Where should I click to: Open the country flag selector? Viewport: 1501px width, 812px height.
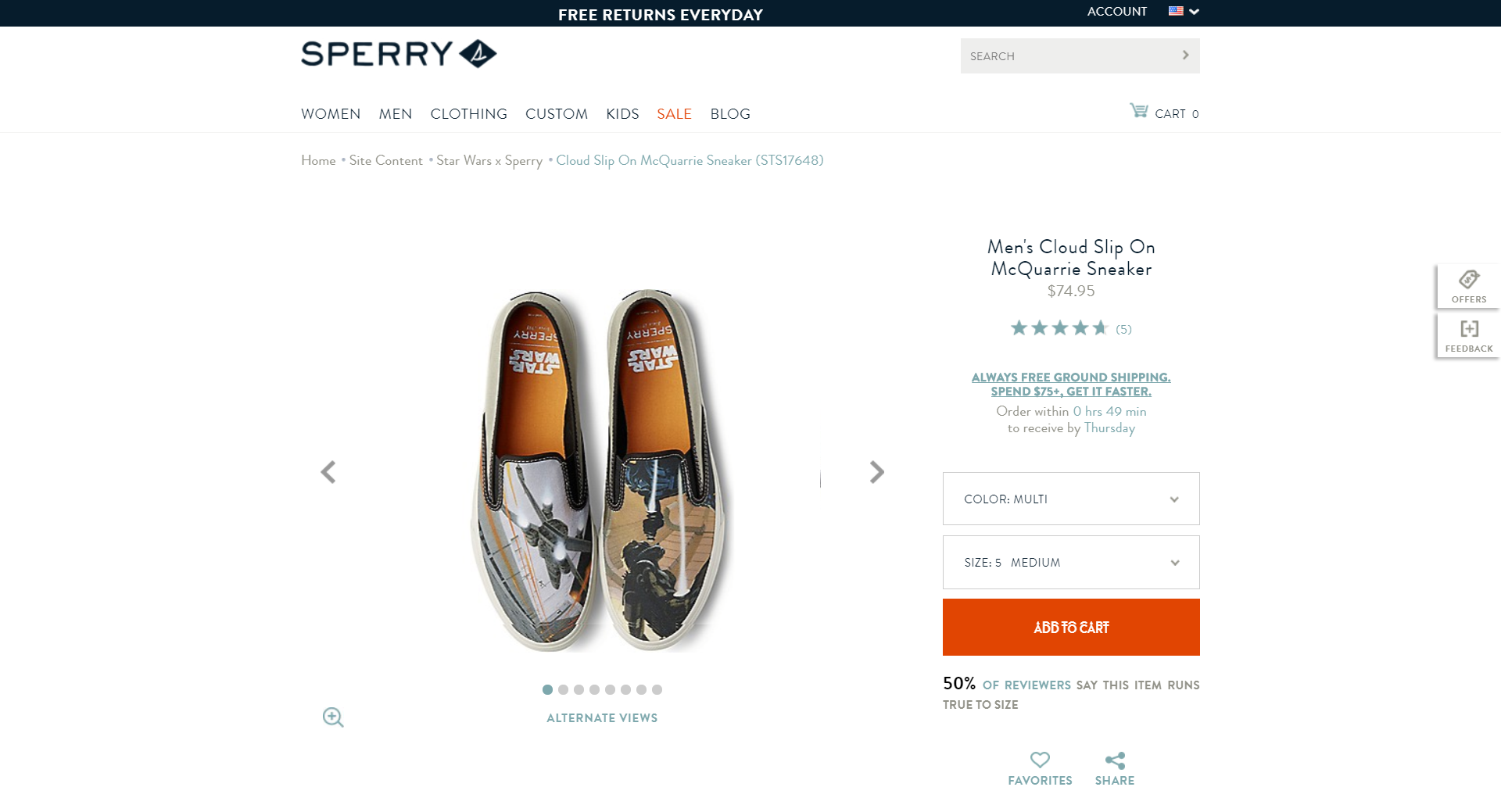(x=1183, y=11)
